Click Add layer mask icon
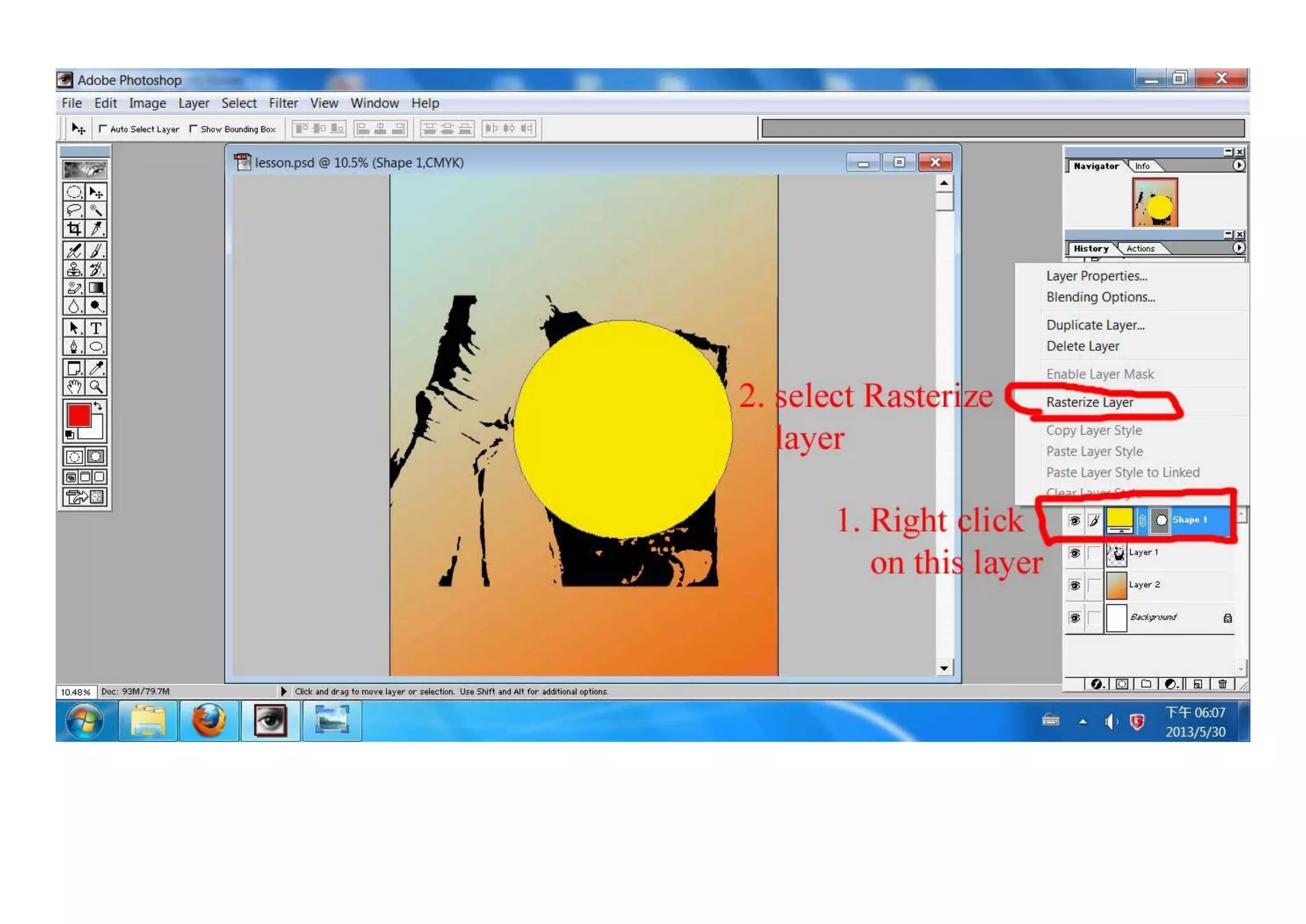 click(x=1122, y=684)
